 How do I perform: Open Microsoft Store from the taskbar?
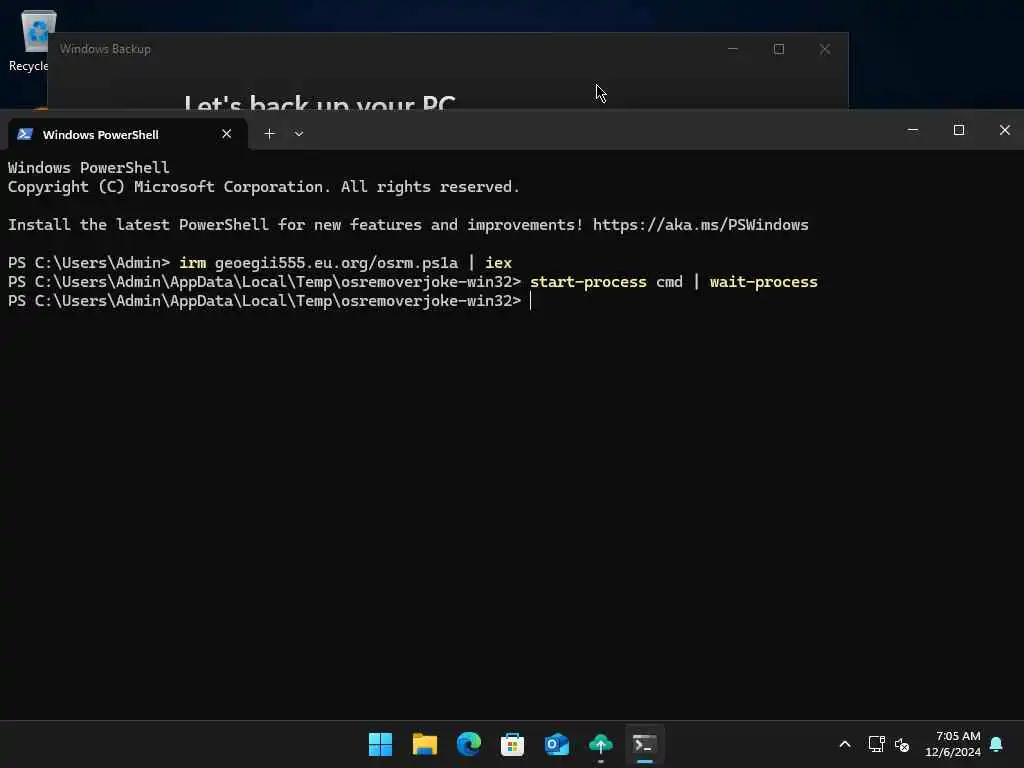(x=513, y=744)
